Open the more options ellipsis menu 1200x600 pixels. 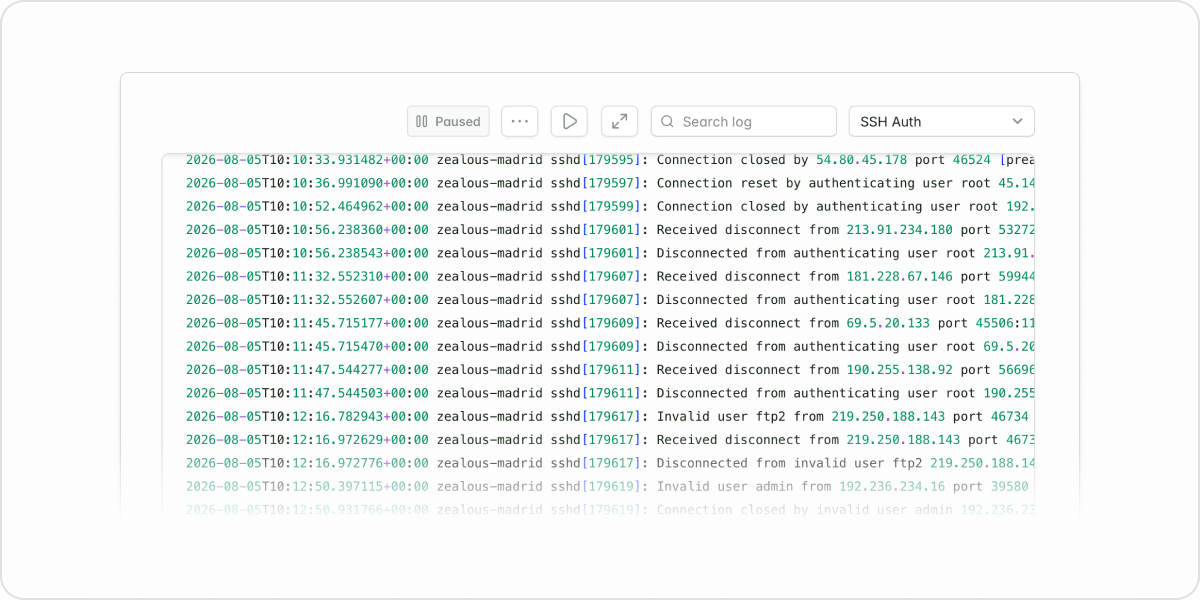point(520,121)
